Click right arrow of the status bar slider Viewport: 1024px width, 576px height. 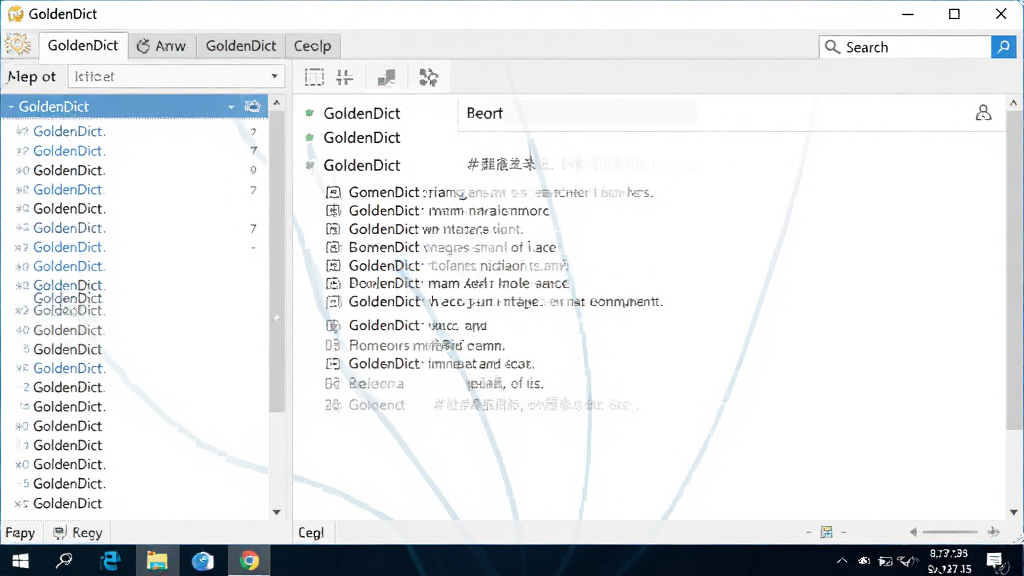point(993,532)
